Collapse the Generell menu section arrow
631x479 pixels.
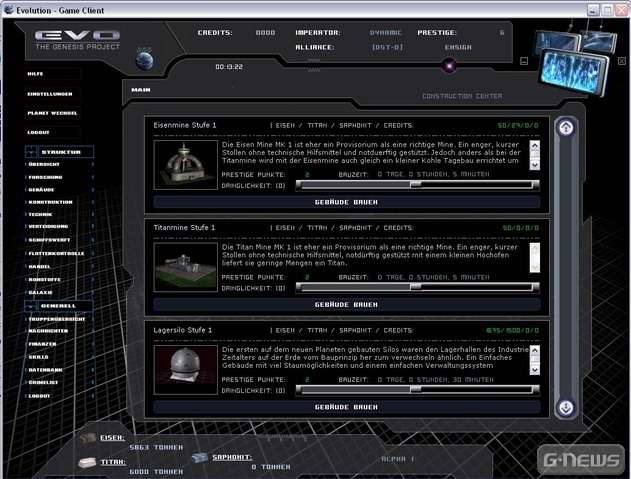coord(31,306)
